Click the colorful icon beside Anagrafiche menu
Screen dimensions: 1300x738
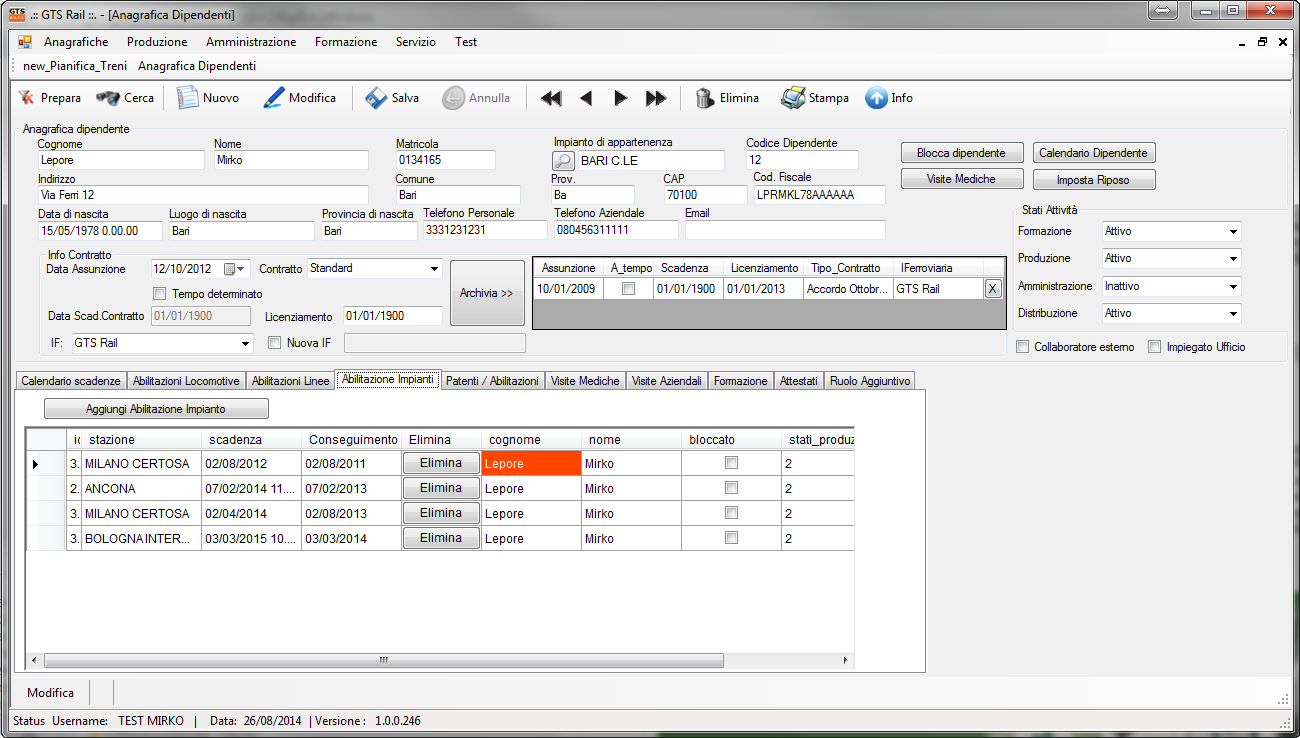pos(25,42)
